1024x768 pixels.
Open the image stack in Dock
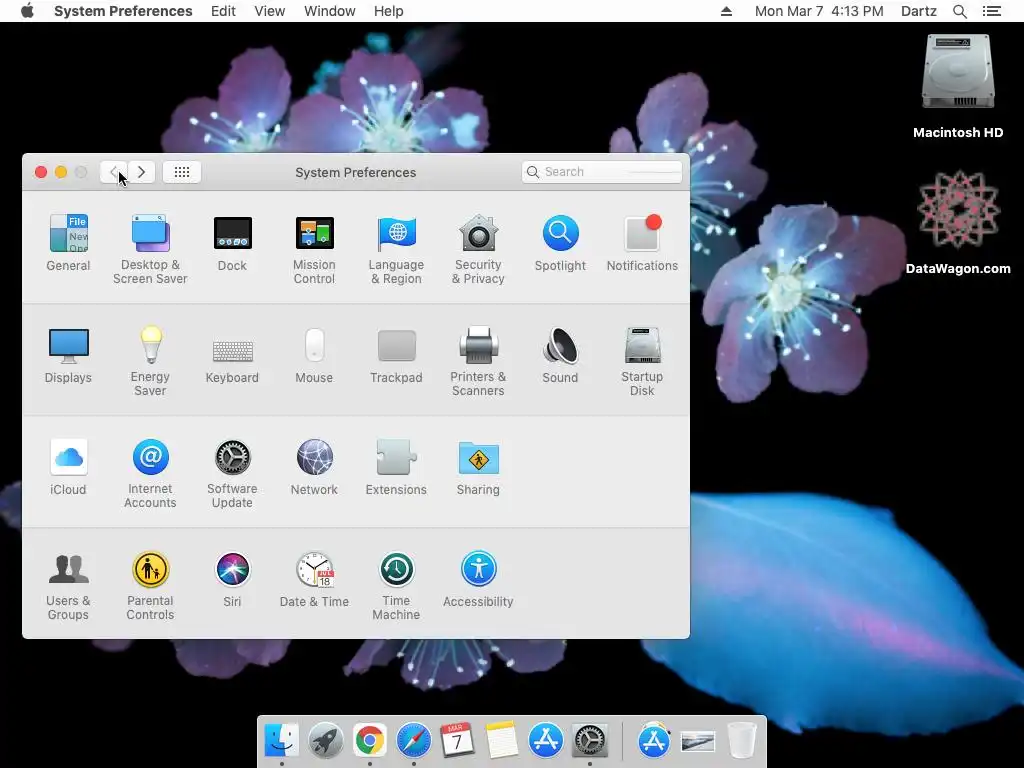[x=697, y=741]
